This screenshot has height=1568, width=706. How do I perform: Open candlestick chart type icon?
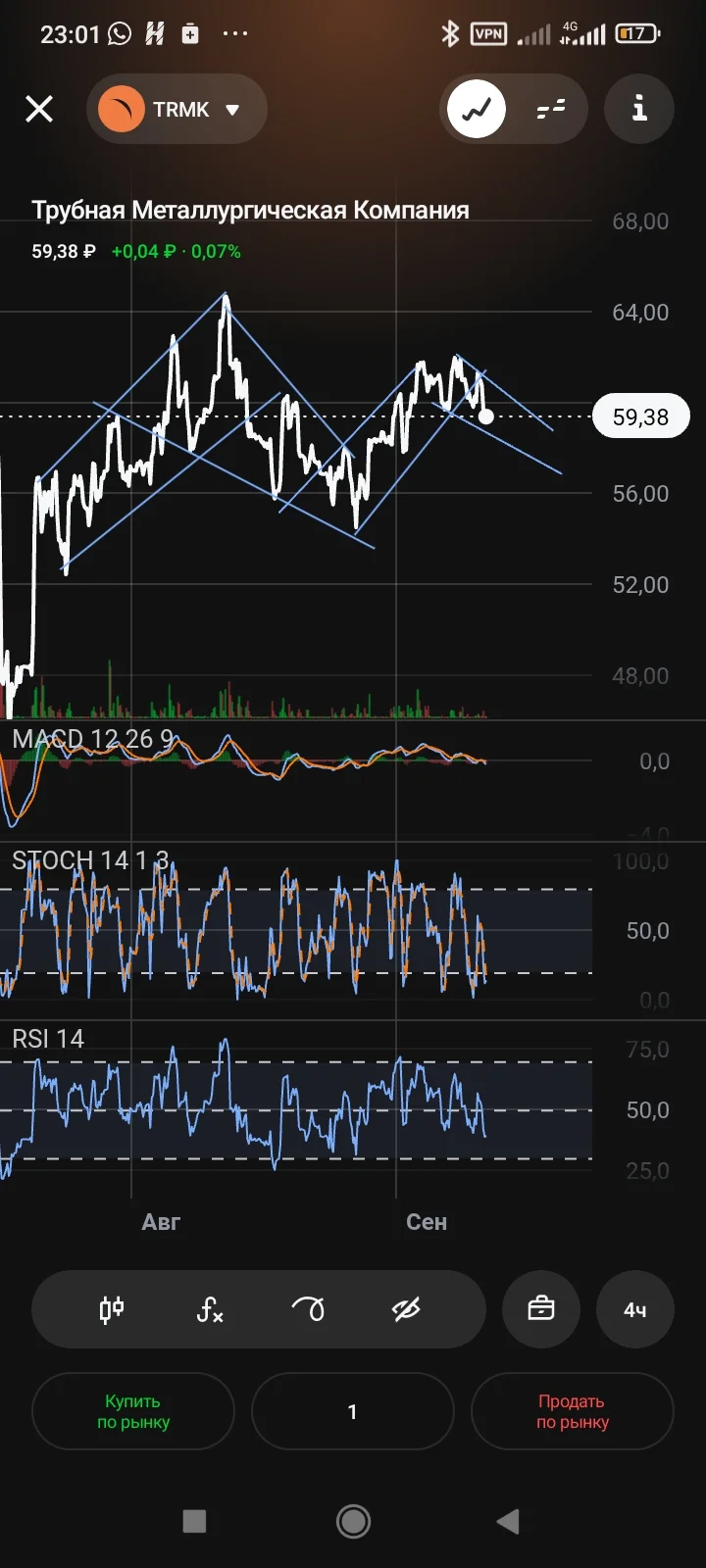click(x=112, y=1309)
